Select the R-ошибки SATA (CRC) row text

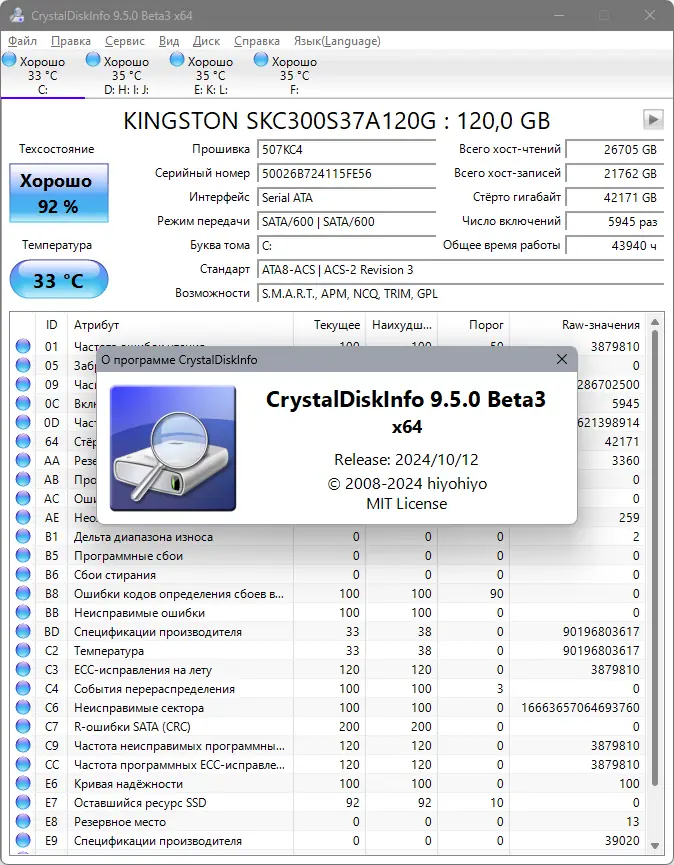pyautogui.click(x=132, y=727)
